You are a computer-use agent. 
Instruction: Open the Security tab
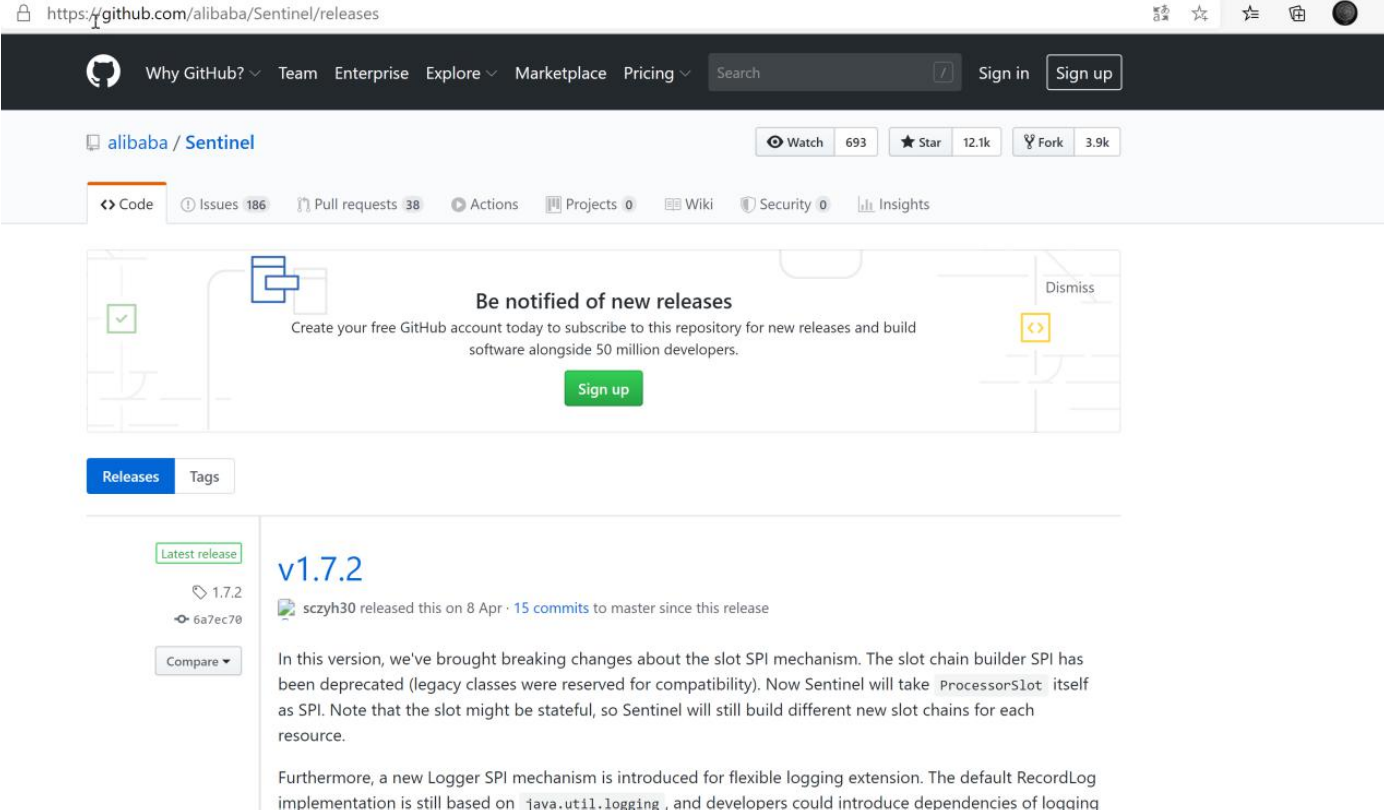785,204
